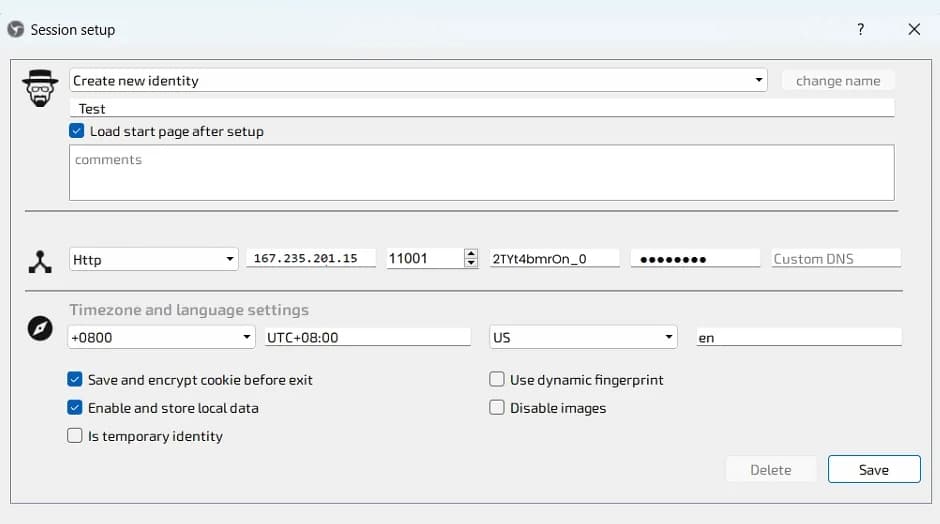Screen dimensions: 940x524
Task: Click the question mark help button
Action: click(860, 30)
